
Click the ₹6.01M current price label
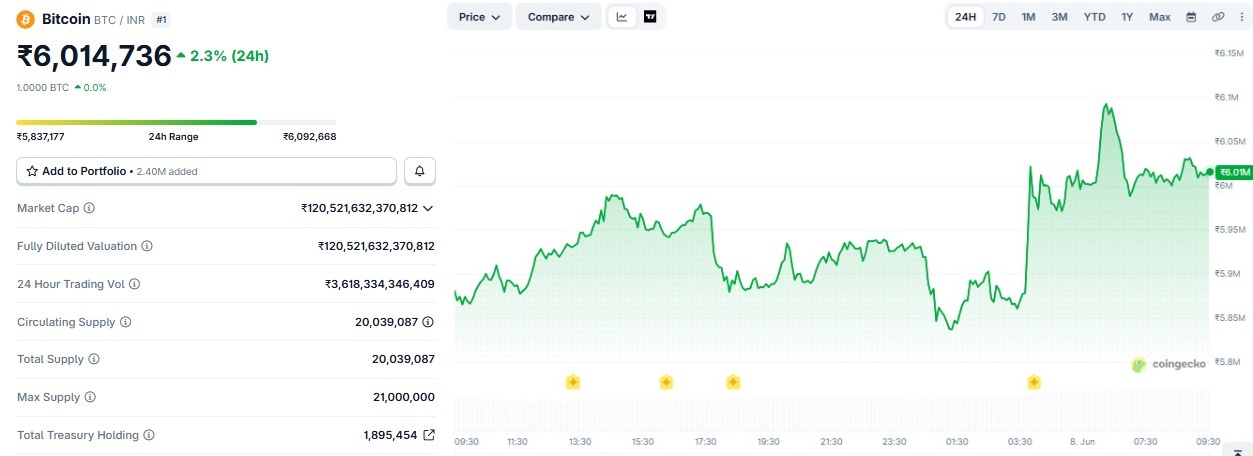click(x=1234, y=172)
